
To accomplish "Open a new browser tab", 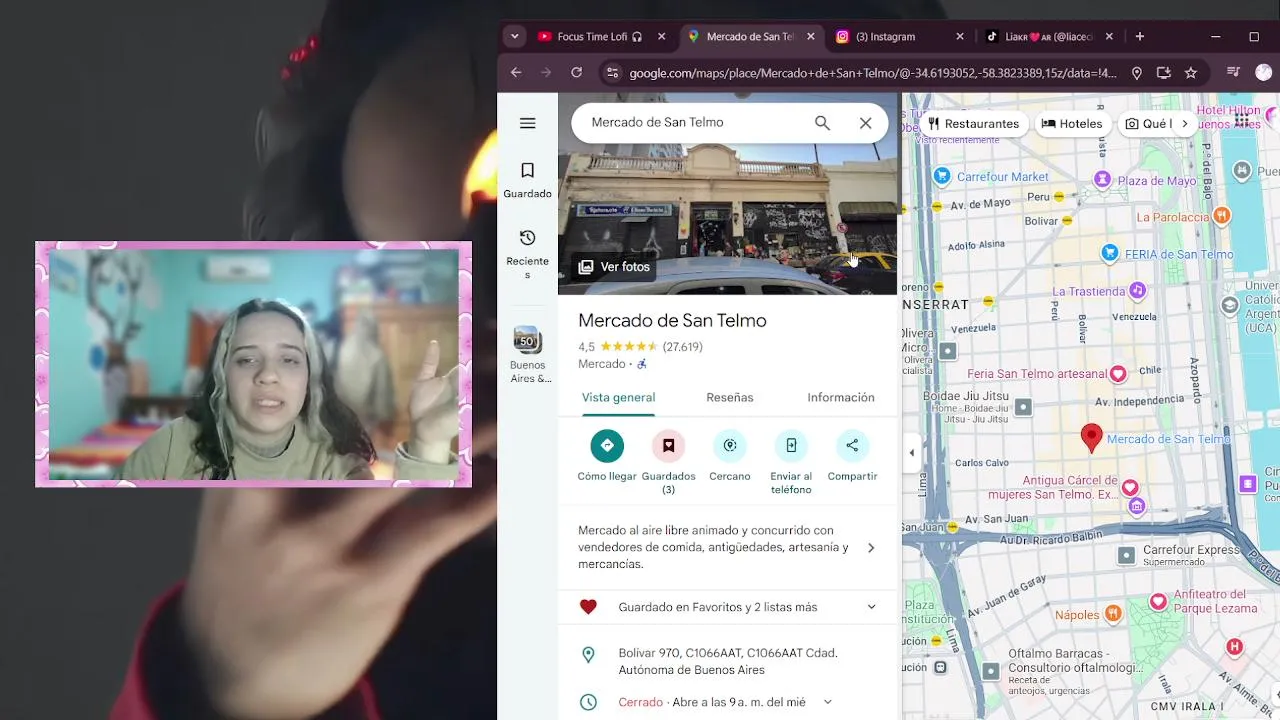I will click(x=1140, y=37).
